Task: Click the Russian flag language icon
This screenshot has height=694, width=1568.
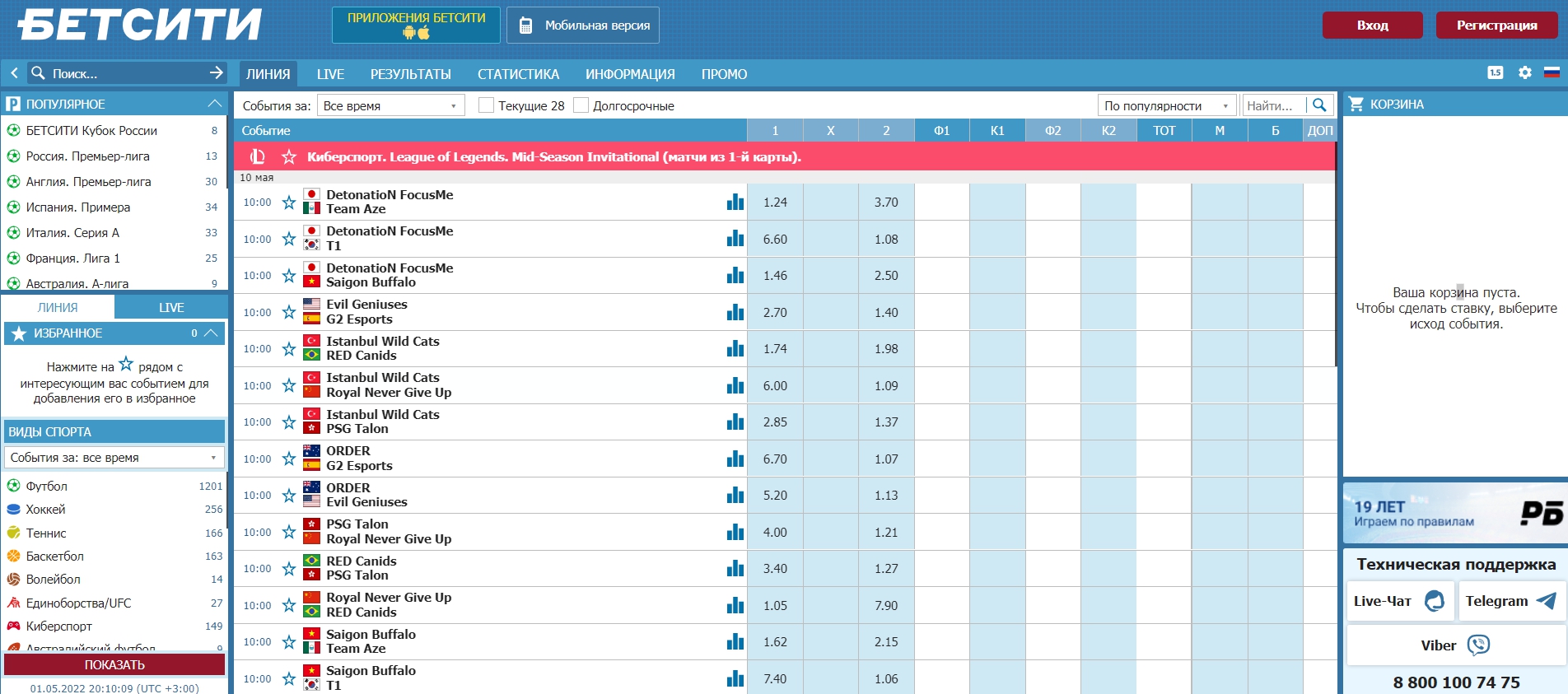Action: pos(1552,72)
